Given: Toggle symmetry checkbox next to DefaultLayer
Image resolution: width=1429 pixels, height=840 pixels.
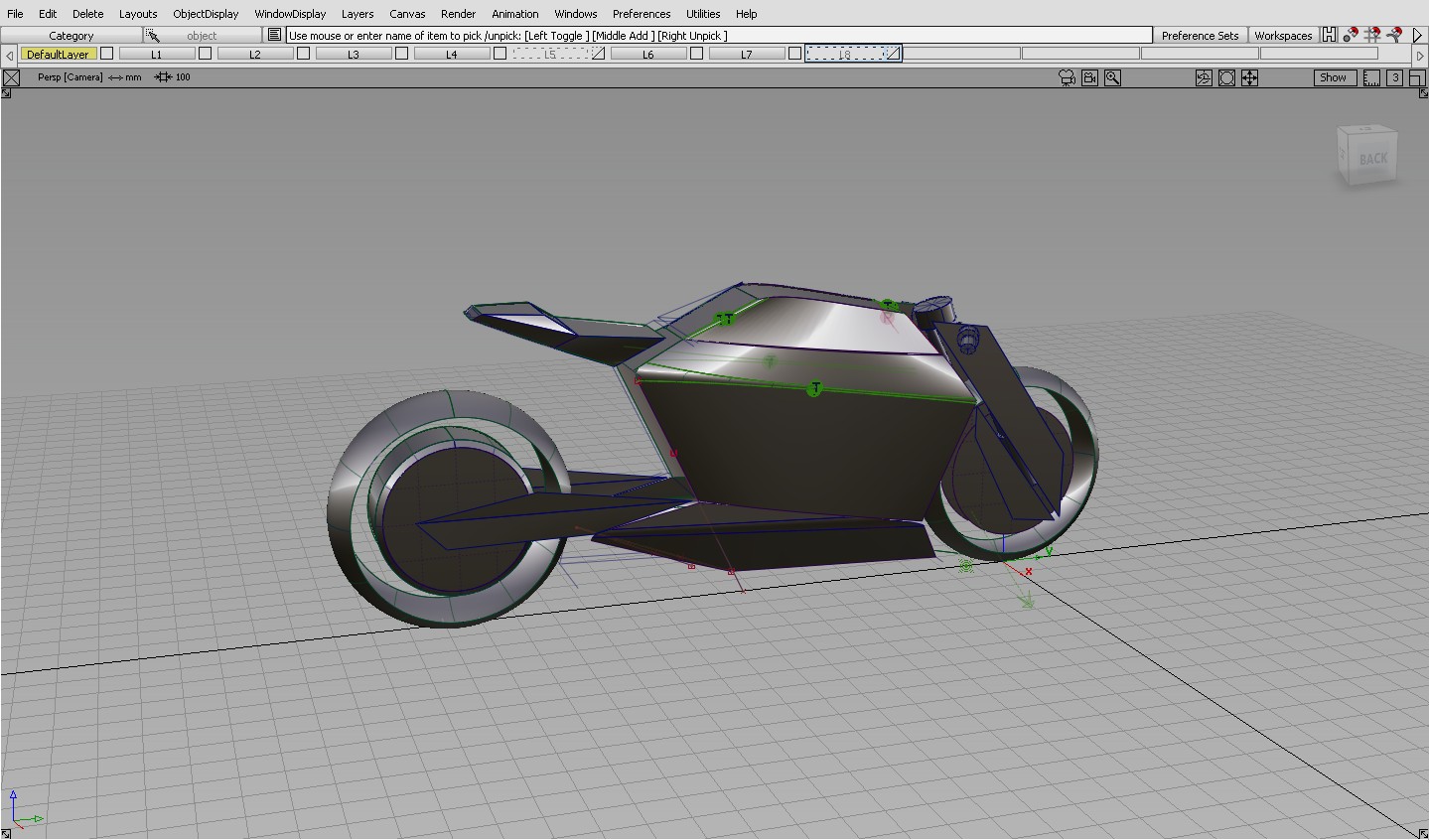Looking at the screenshot, I should click(107, 54).
